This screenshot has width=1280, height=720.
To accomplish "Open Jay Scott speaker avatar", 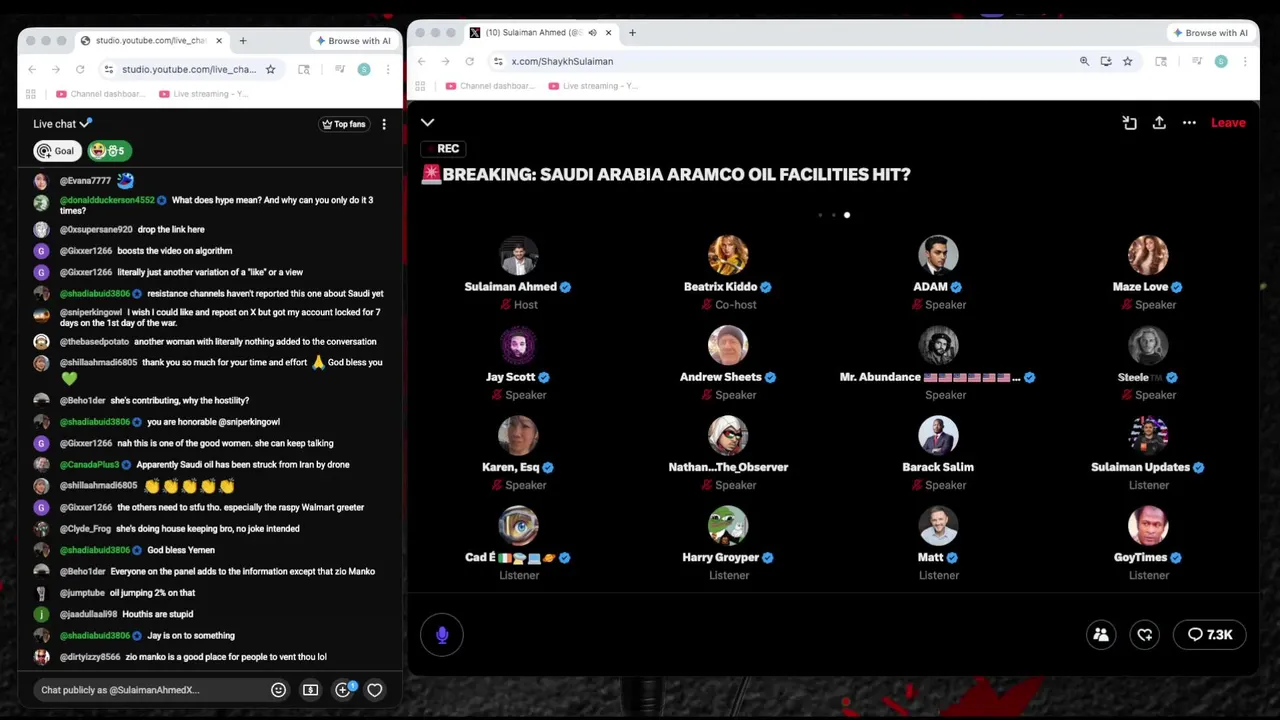I will click(x=519, y=345).
